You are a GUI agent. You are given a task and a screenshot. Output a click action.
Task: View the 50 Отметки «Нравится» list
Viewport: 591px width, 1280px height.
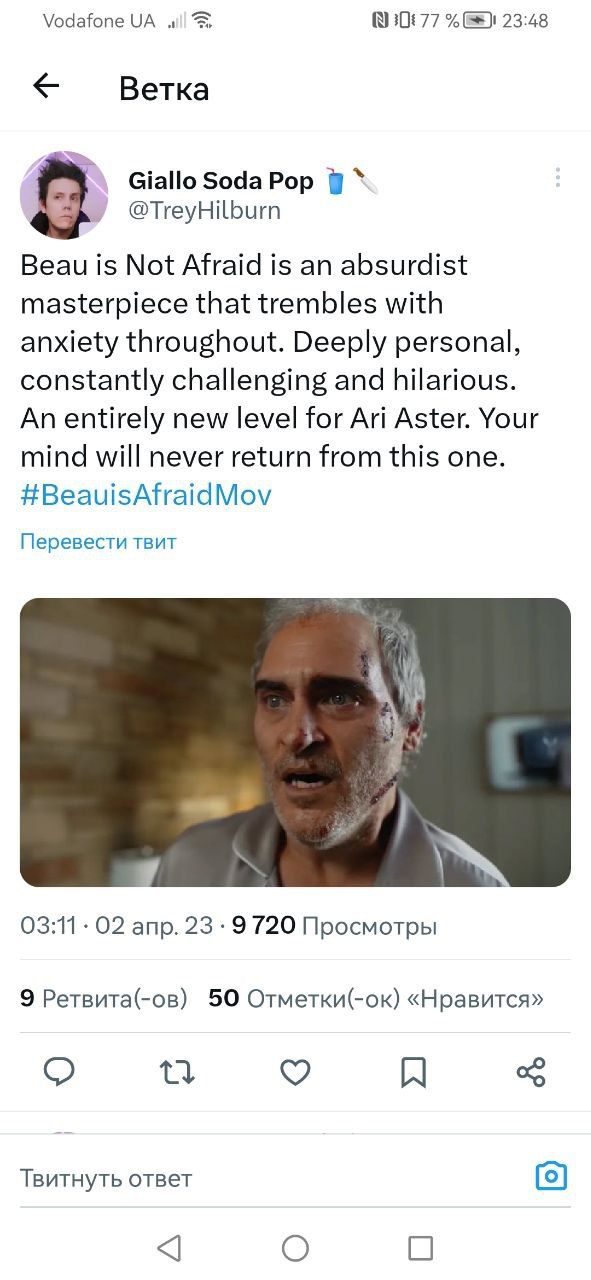376,998
